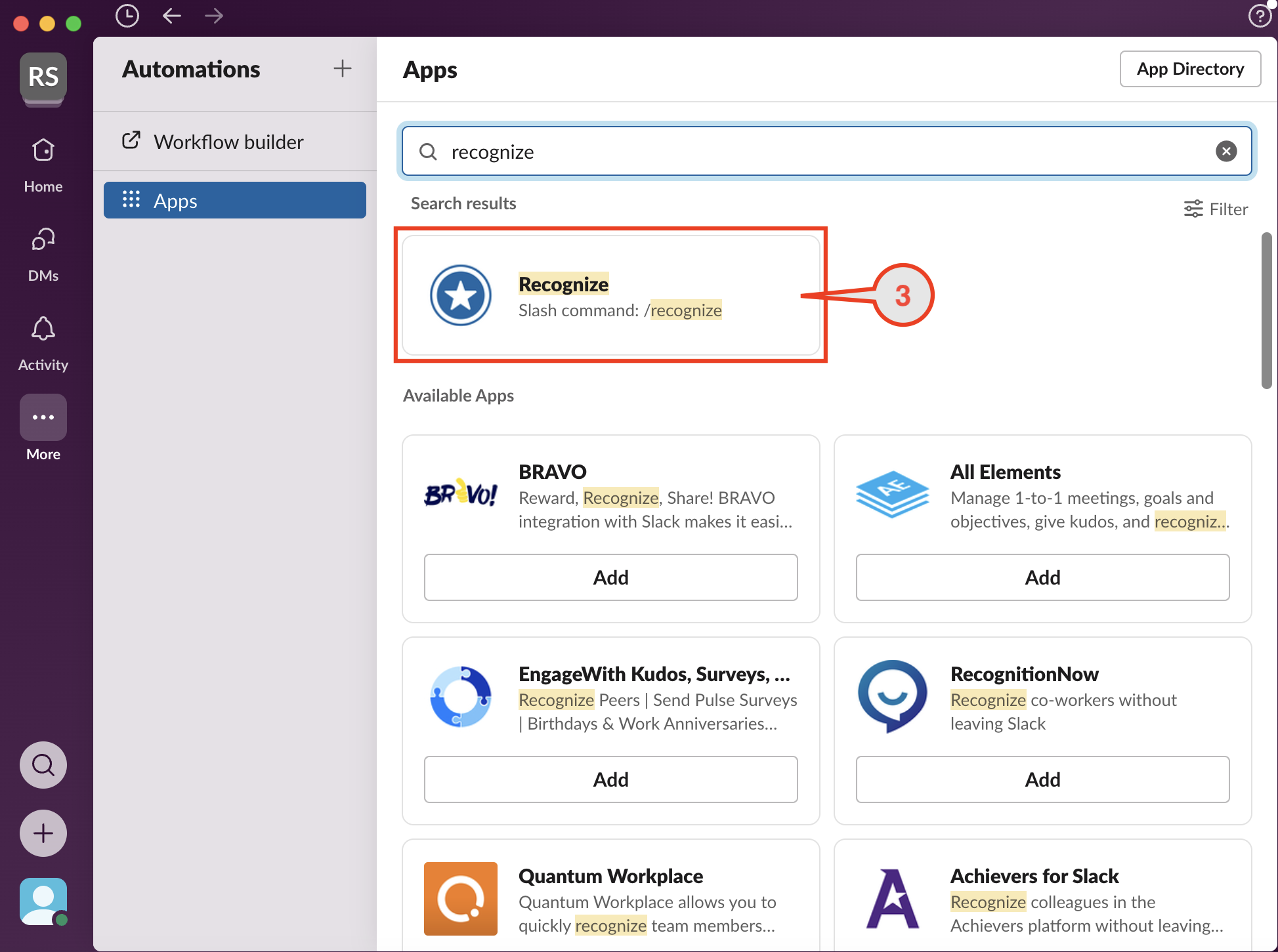Open the All Elements title

point(1006,472)
